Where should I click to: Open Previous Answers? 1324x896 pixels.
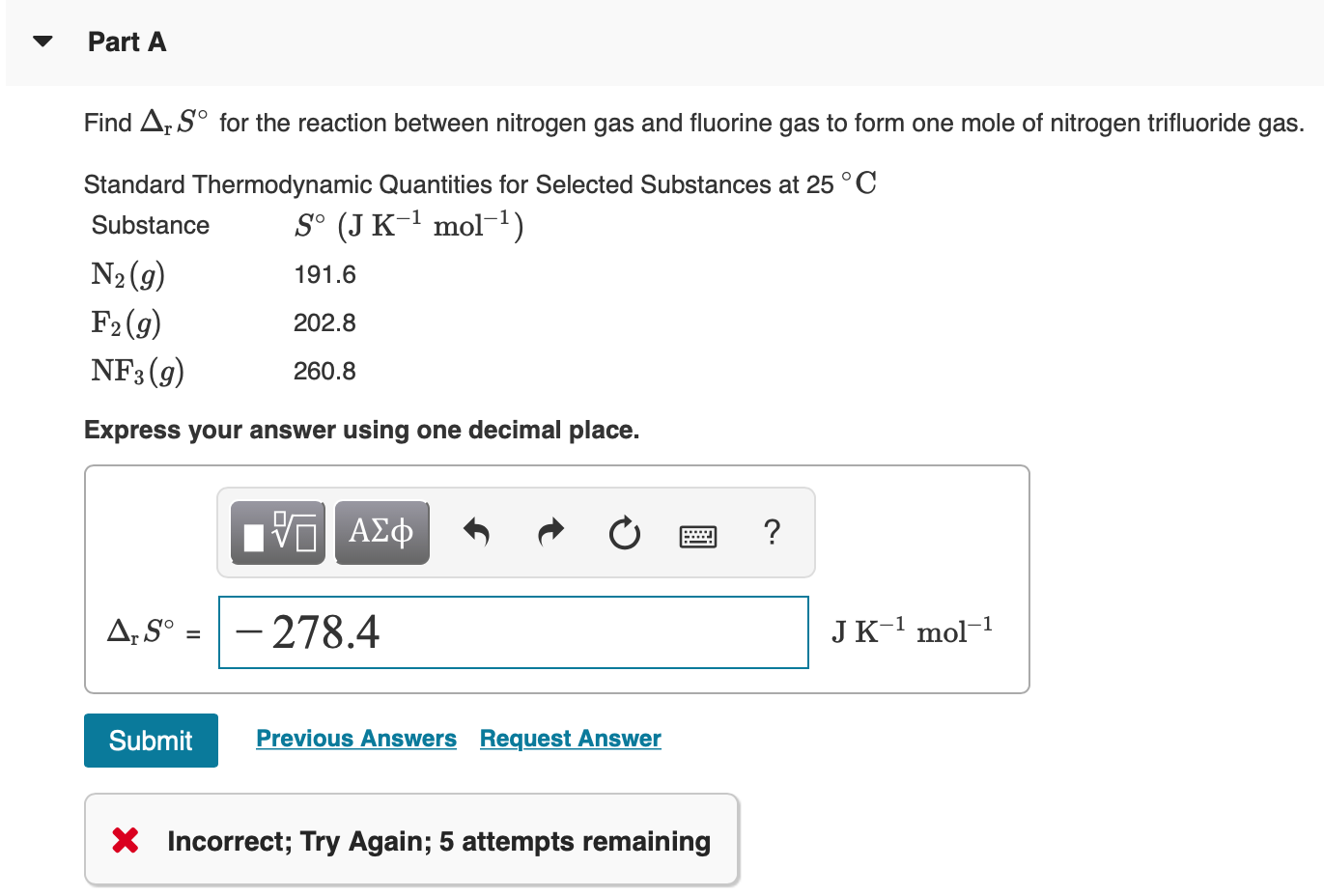[x=355, y=738]
